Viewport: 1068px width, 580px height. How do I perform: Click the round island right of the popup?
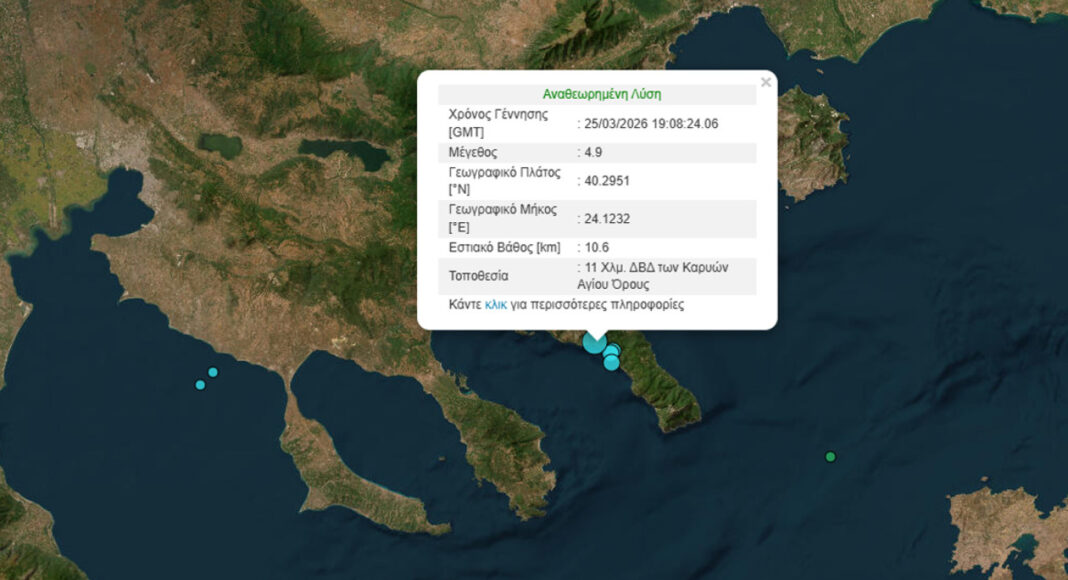pyautogui.click(x=812, y=140)
